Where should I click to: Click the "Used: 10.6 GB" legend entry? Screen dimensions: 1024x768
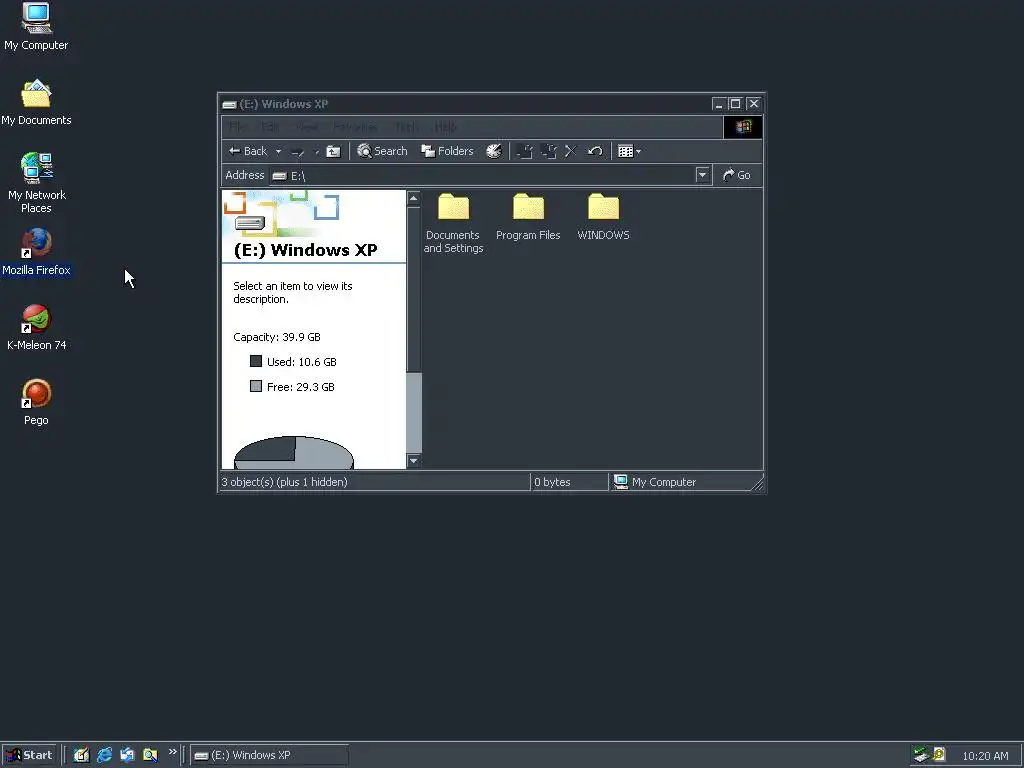pyautogui.click(x=293, y=362)
